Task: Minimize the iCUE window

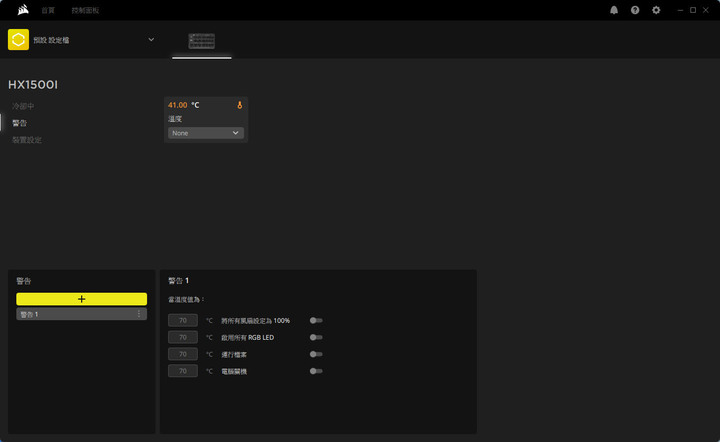Action: coord(680,10)
